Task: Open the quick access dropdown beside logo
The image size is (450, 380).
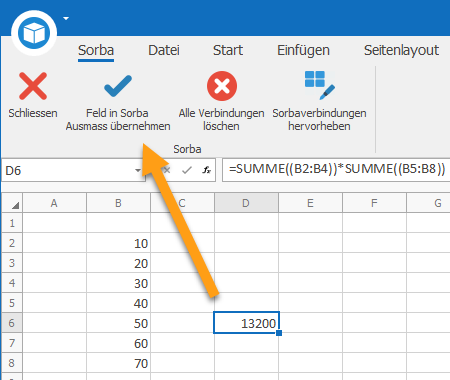Action: pyautogui.click(x=66, y=18)
